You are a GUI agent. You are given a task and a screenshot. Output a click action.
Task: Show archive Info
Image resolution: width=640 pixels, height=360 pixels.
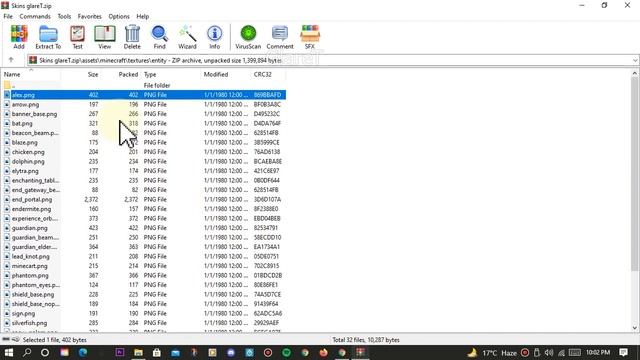(x=215, y=37)
